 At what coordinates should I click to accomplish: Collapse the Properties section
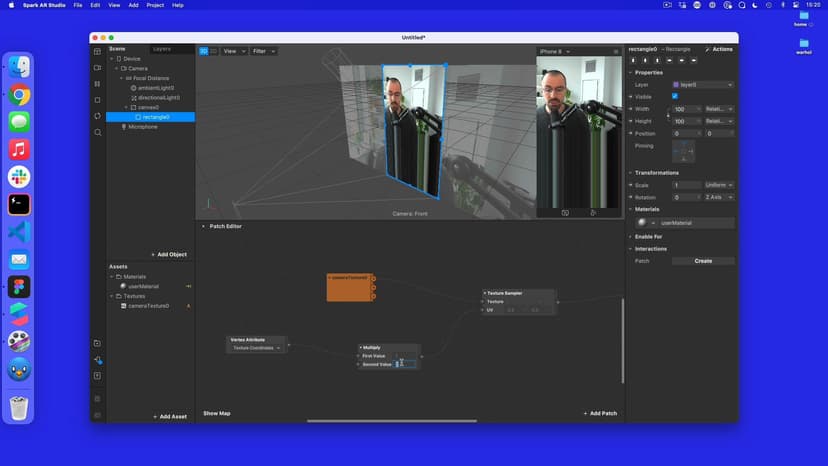(x=631, y=72)
